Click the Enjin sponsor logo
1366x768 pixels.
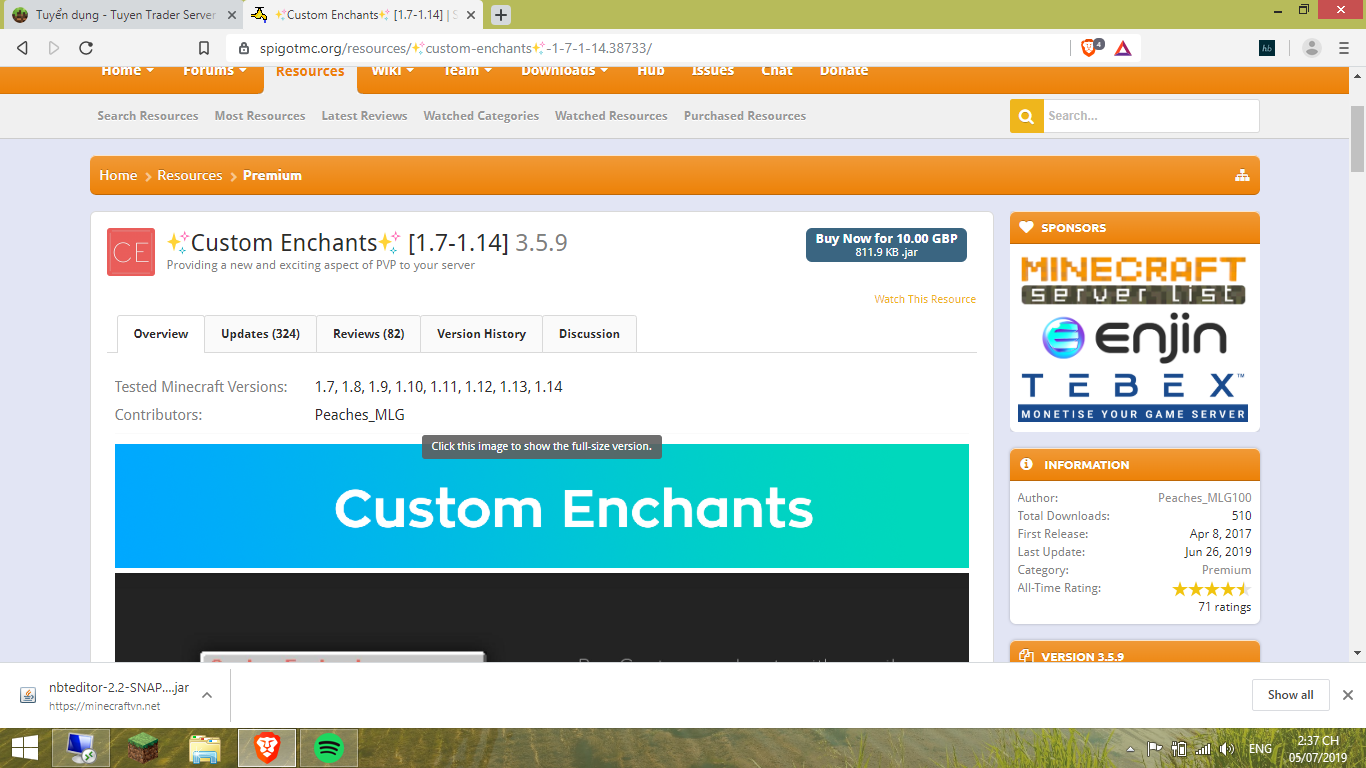click(1134, 340)
